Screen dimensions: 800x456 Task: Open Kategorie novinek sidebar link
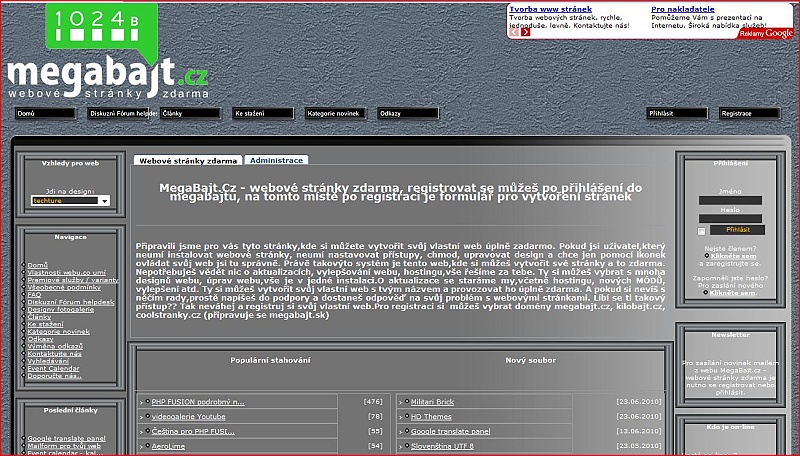pyautogui.click(x=59, y=332)
